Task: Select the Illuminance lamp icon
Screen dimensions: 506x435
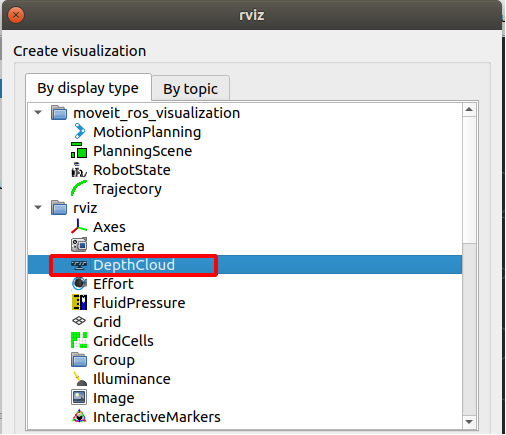Action: pyautogui.click(x=79, y=379)
